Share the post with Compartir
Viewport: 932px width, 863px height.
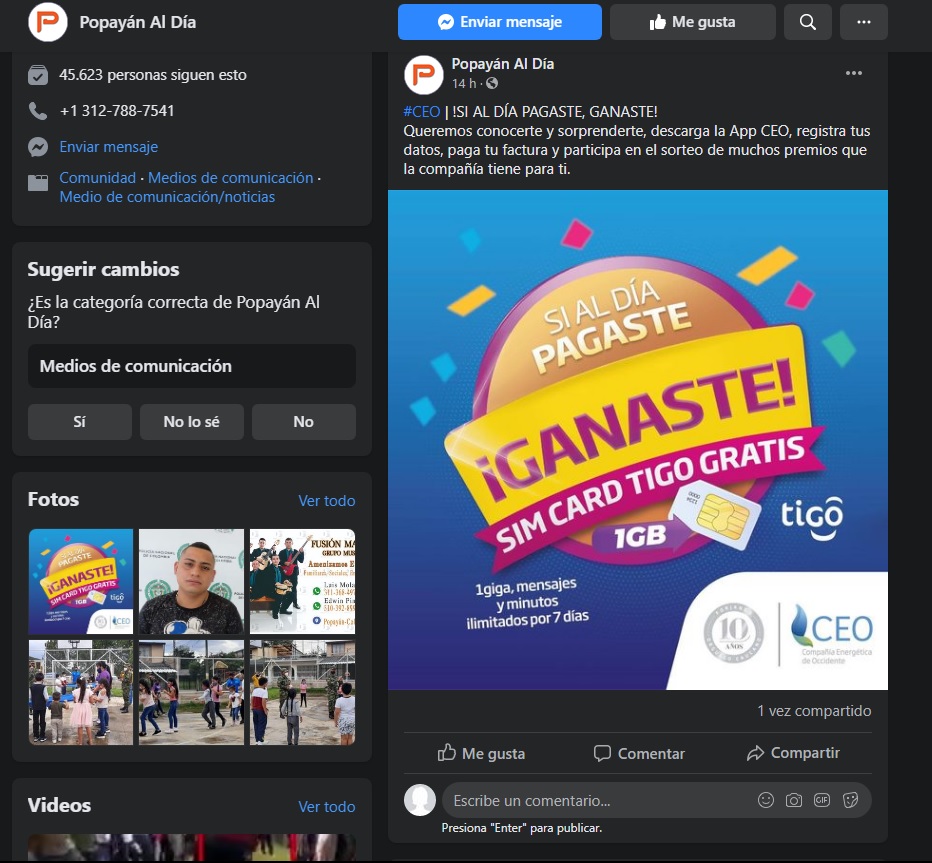click(x=794, y=753)
